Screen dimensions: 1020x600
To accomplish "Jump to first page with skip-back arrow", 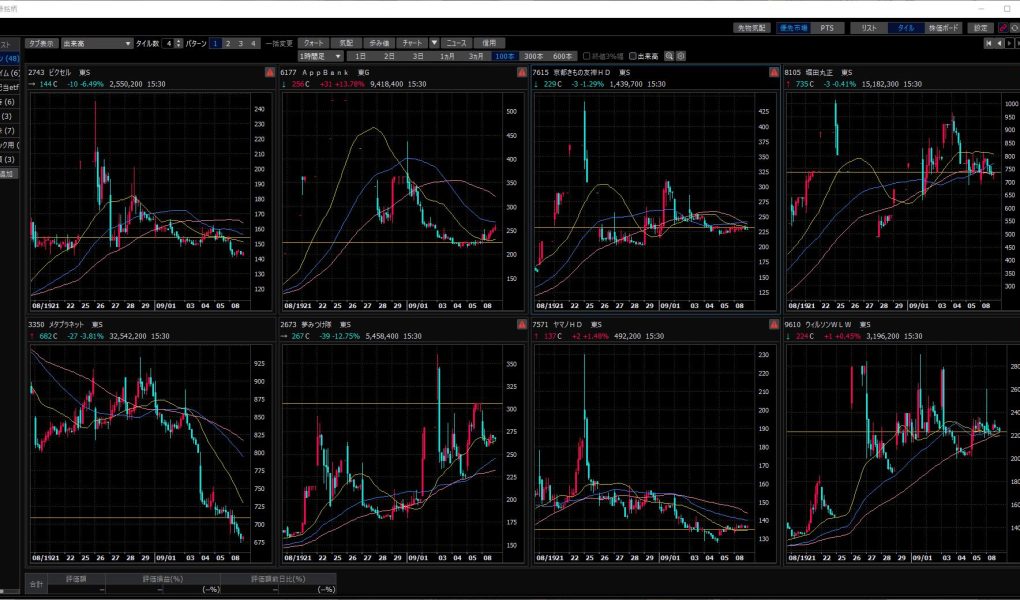I will point(988,44).
